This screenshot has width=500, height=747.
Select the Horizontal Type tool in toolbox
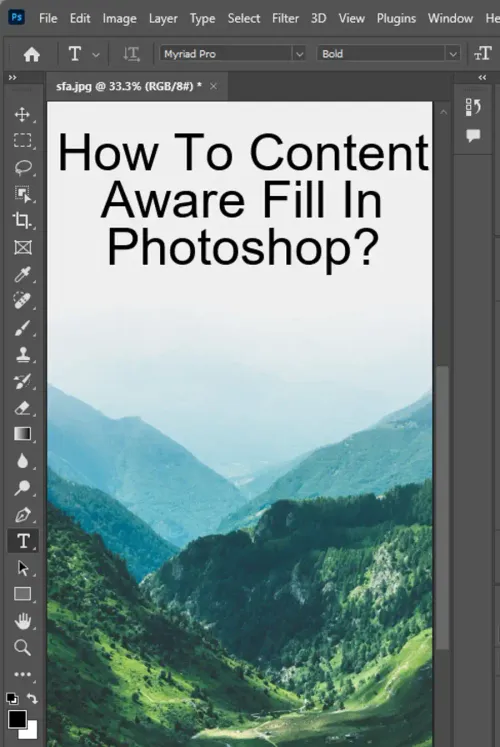click(23, 541)
